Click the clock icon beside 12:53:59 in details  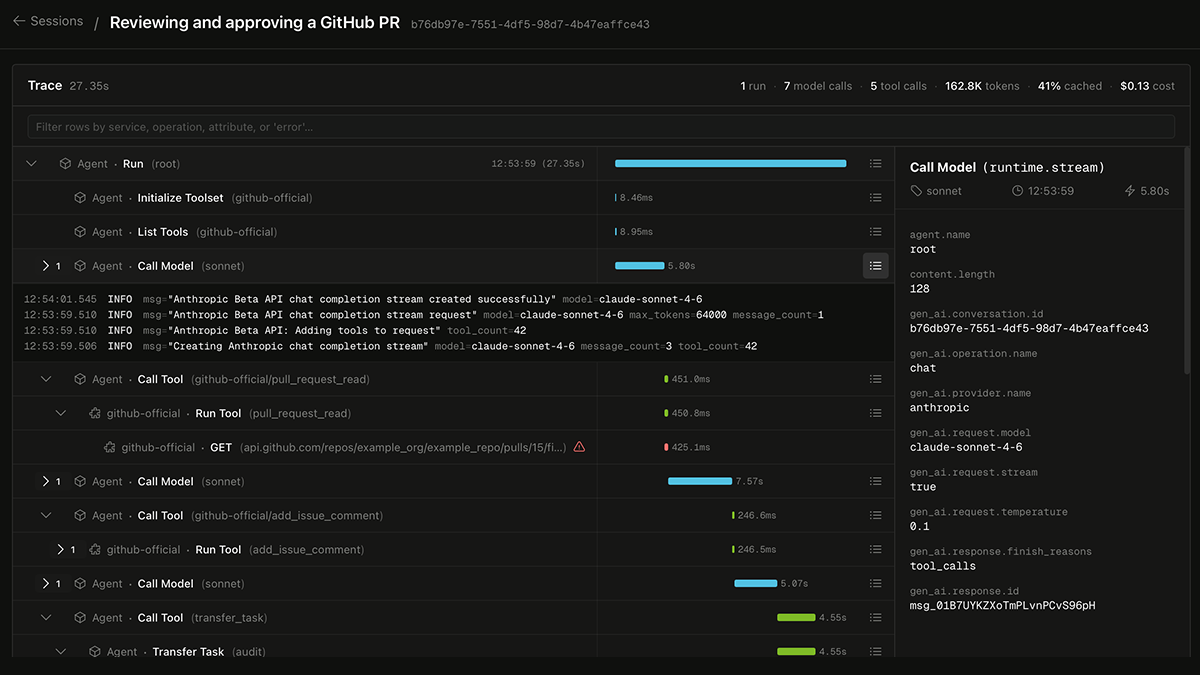coord(1018,191)
